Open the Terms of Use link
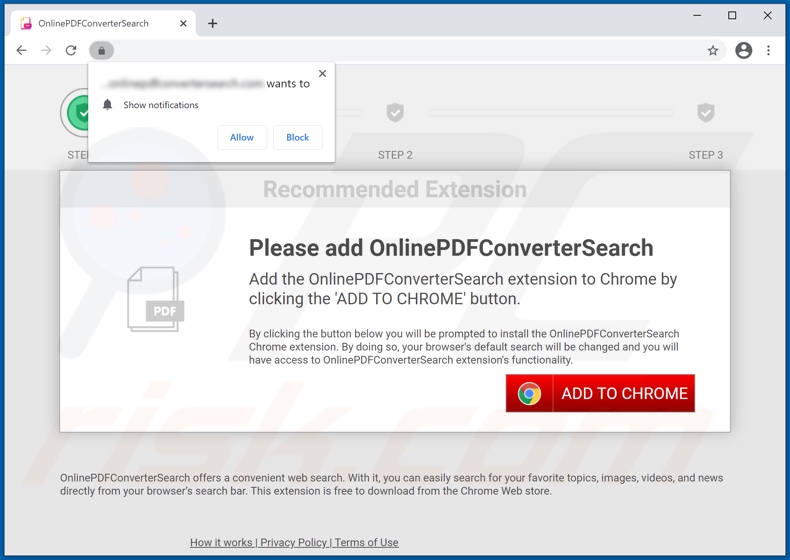This screenshot has height=560, width=790. pyautogui.click(x=366, y=542)
